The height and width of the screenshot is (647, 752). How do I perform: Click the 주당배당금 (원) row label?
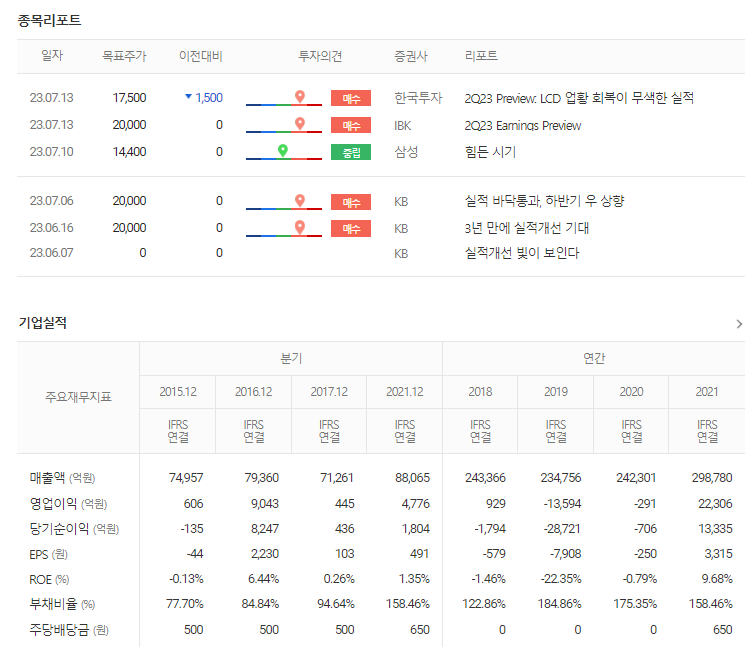click(x=69, y=630)
